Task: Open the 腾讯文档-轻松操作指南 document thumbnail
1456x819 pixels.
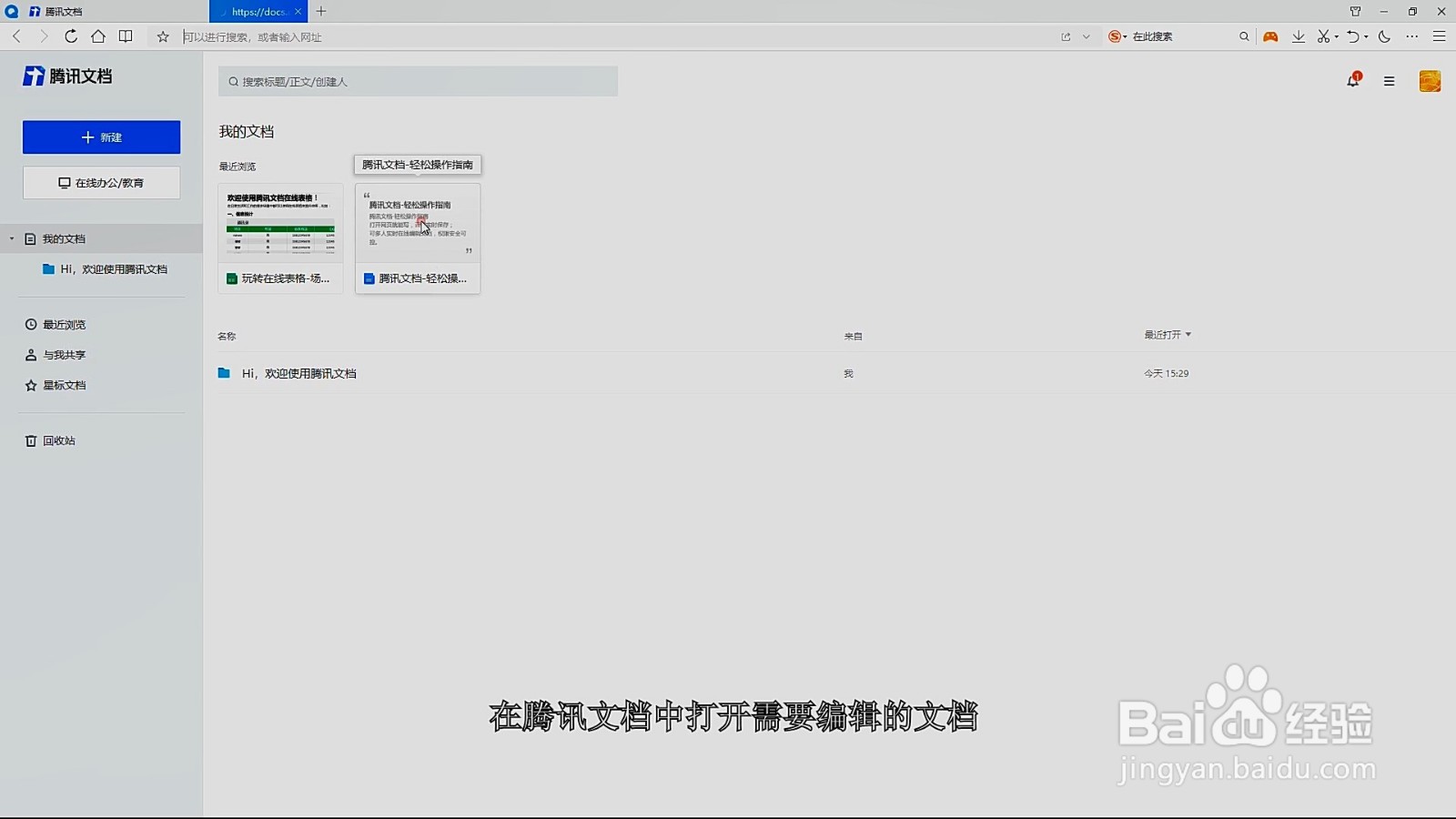Action: (418, 225)
